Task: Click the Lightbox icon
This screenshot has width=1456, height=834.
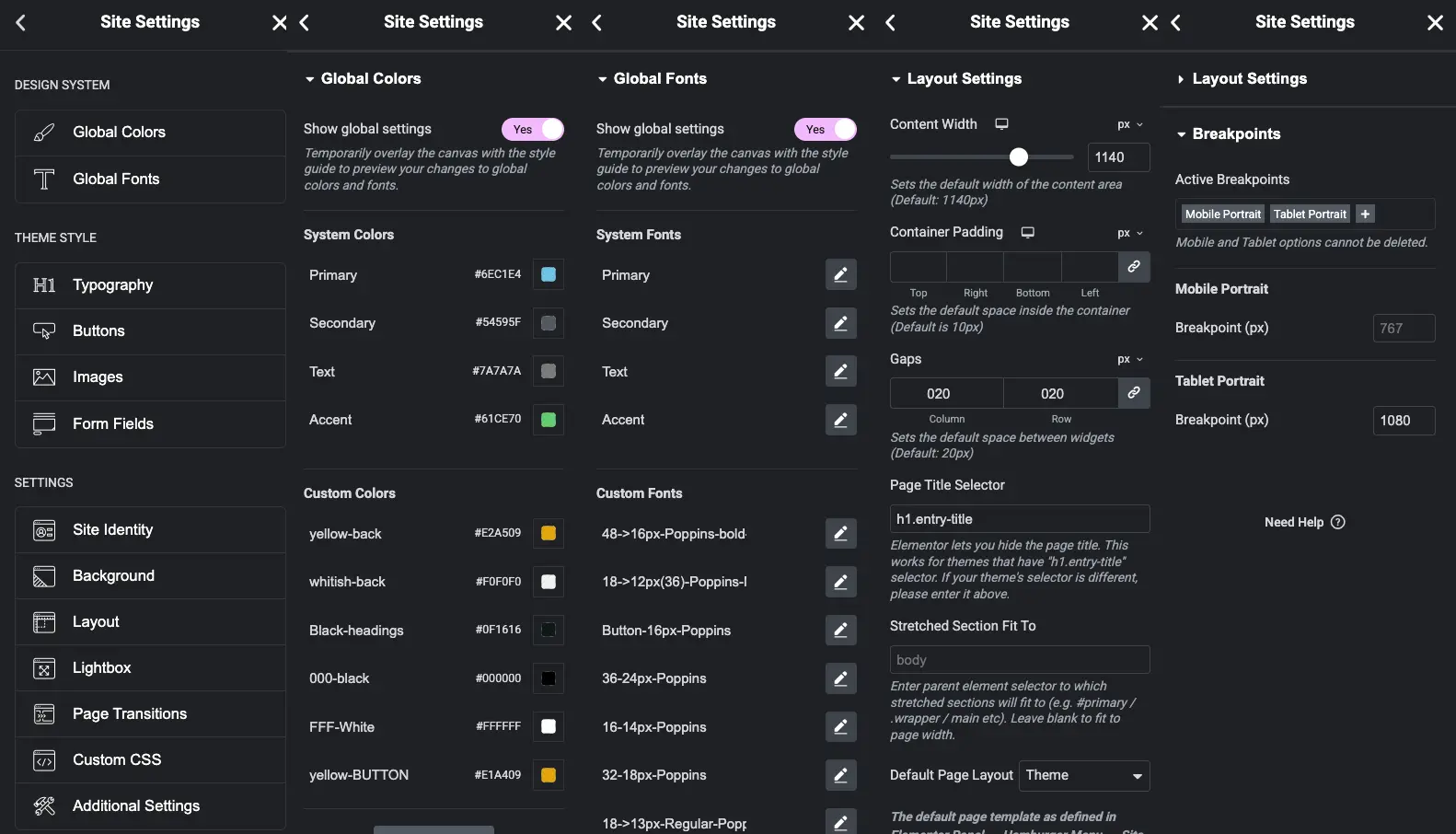Action: (44, 668)
